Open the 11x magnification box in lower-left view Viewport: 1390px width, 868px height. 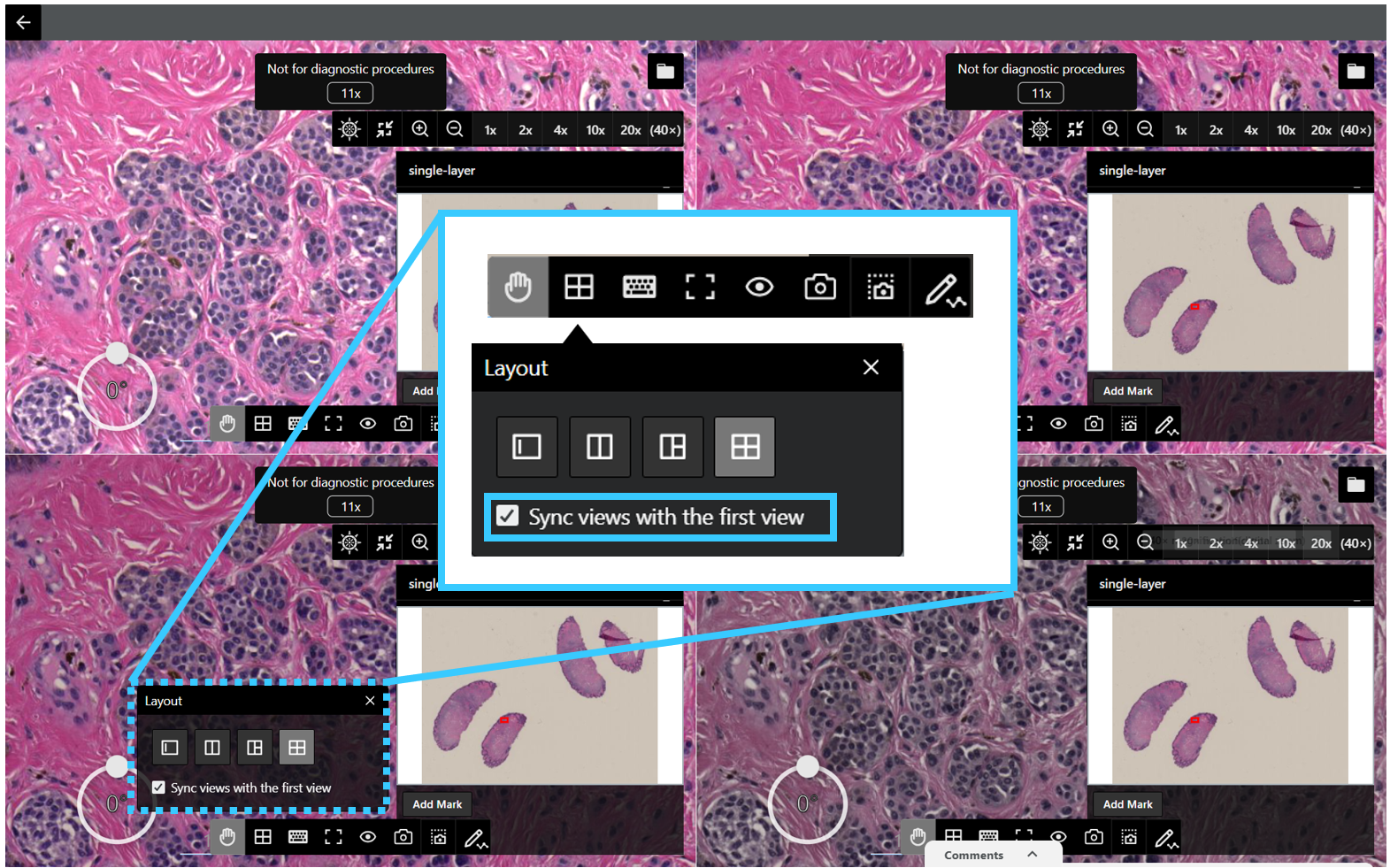point(350,506)
